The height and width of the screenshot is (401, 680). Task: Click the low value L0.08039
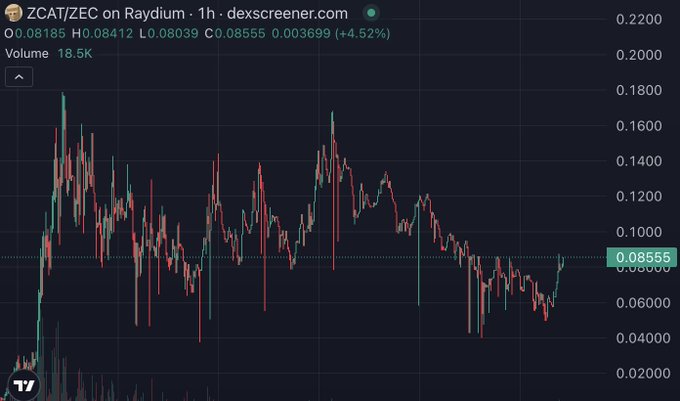[169, 33]
